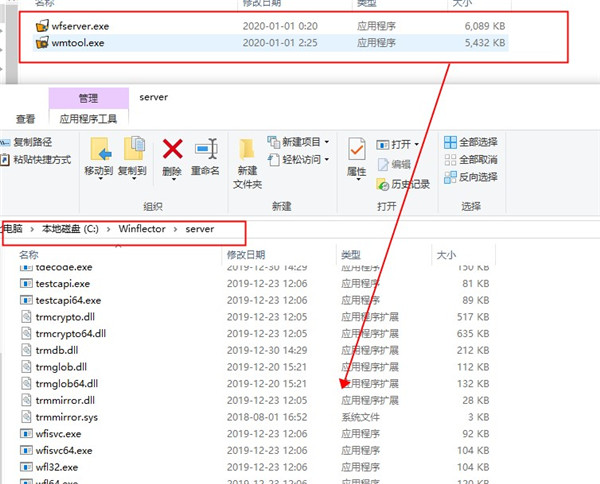Create a new folder
This screenshot has width=600, height=484.
tap(247, 164)
